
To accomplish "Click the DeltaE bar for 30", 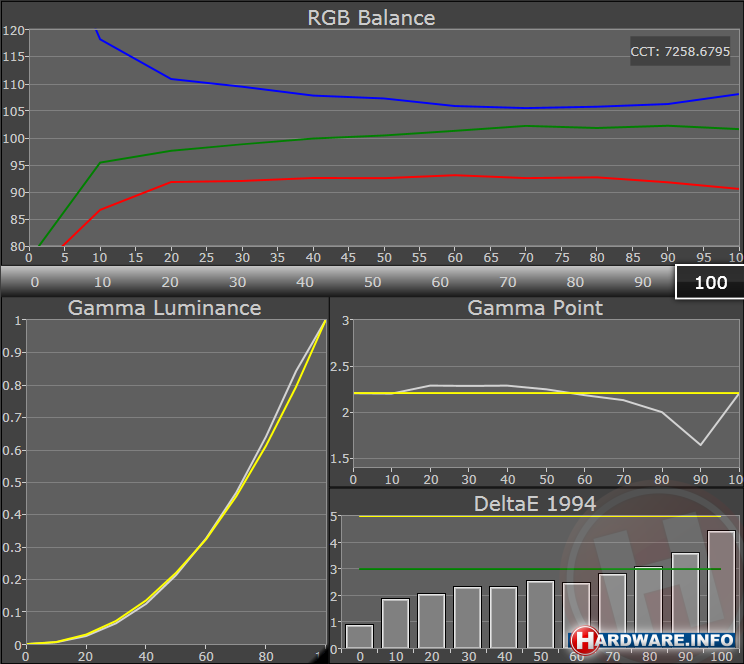I will [x=467, y=617].
